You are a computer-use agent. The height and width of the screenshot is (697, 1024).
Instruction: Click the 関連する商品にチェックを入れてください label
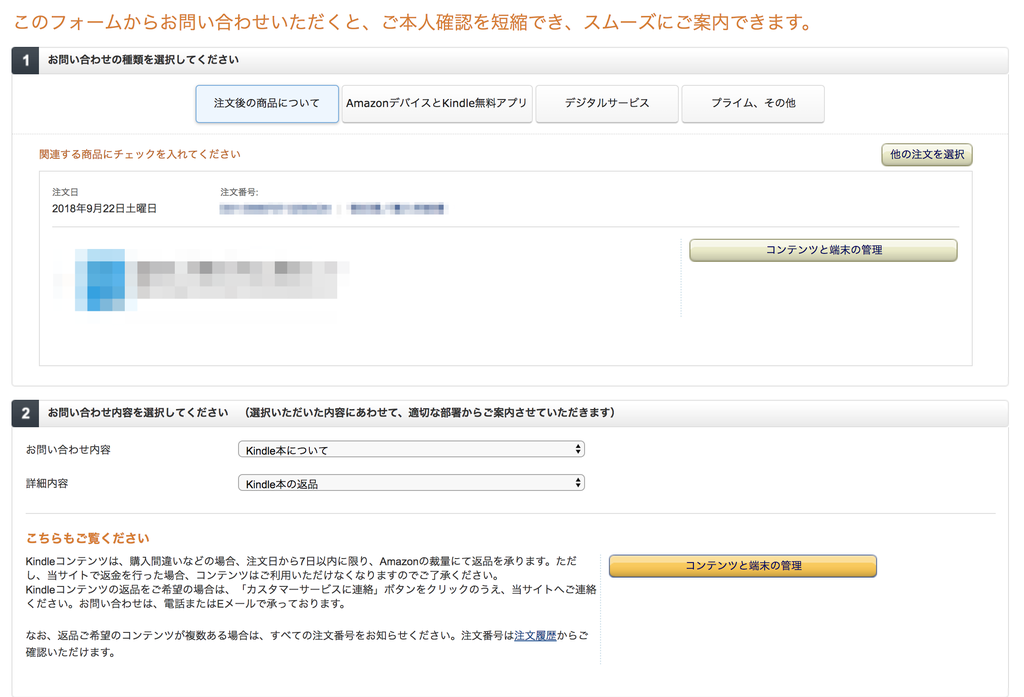pos(140,155)
